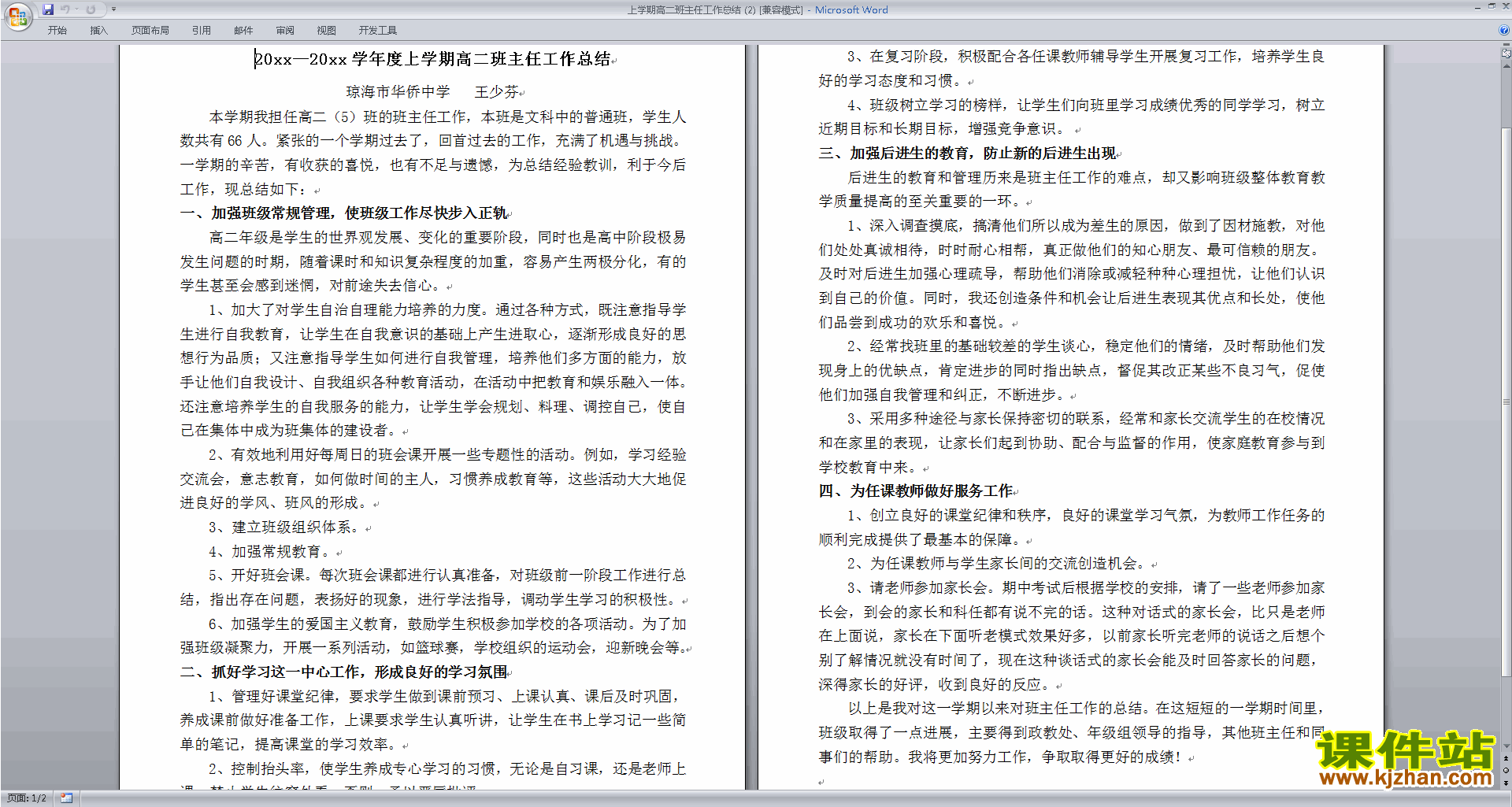The width and height of the screenshot is (1512, 807).
Task: Go to the 视图 ribbon tab
Action: click(327, 31)
